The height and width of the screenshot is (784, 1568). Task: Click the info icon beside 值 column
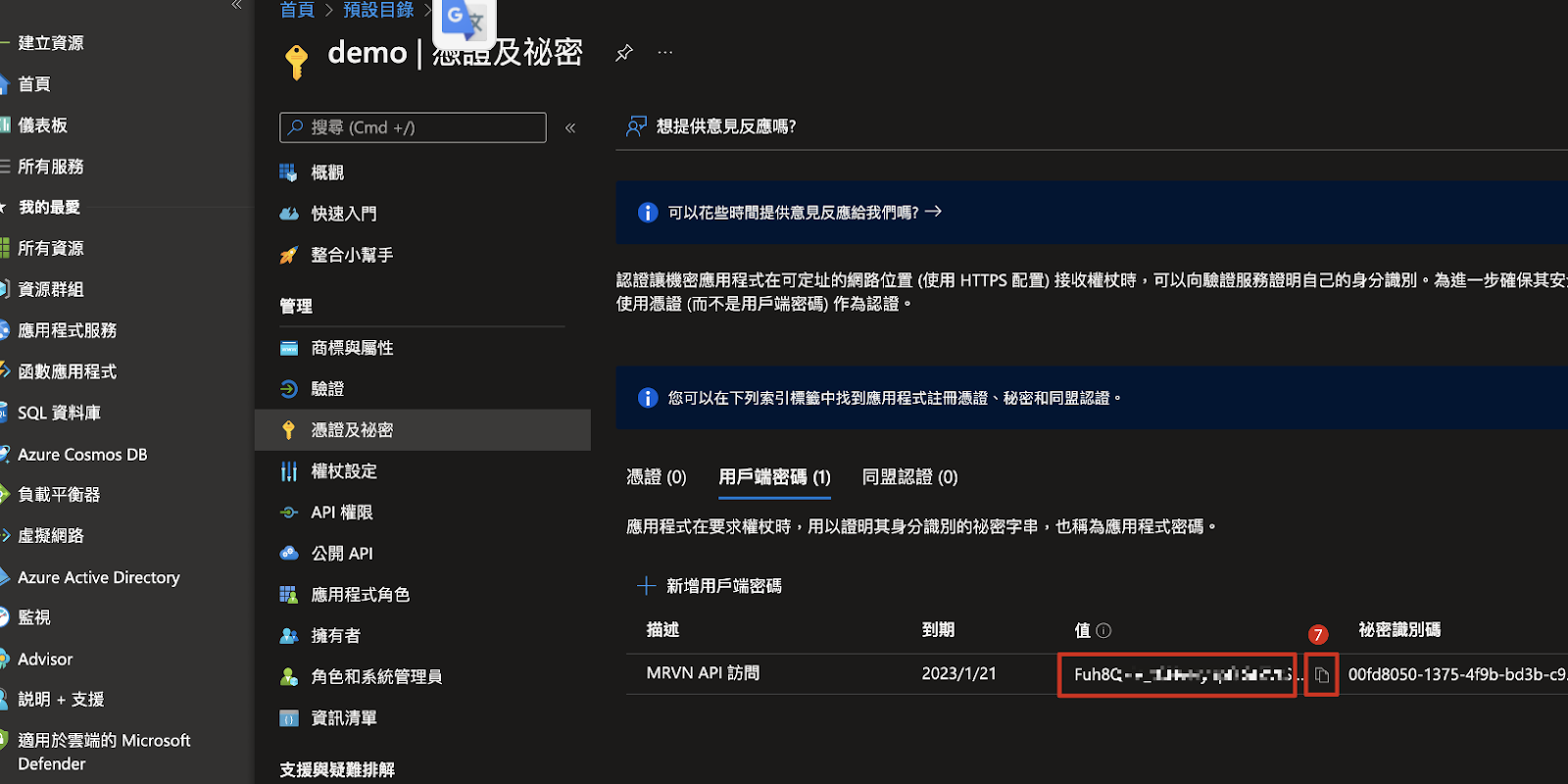pos(1103,630)
